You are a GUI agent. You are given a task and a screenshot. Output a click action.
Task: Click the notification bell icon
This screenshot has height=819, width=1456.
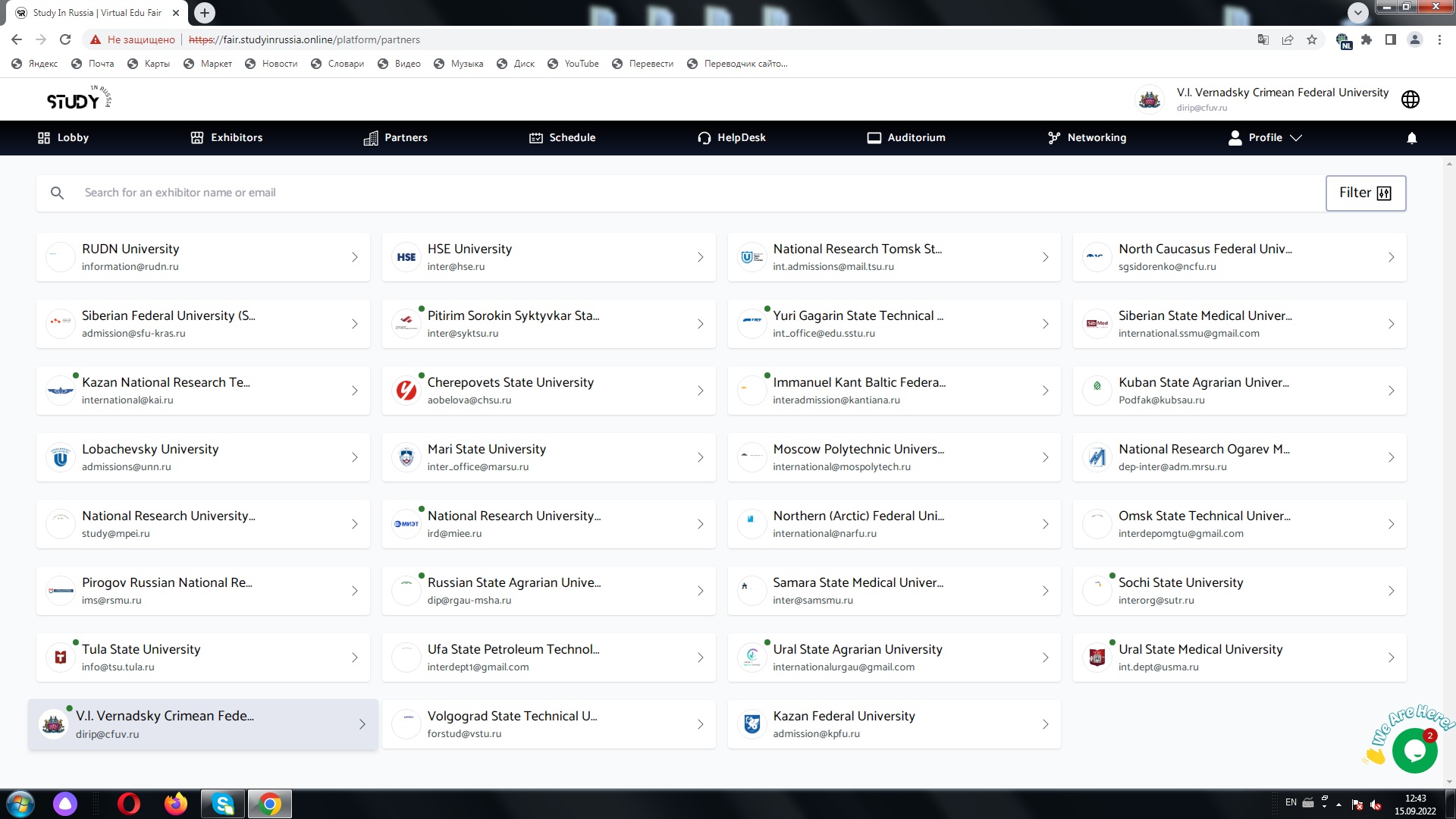coord(1411,138)
